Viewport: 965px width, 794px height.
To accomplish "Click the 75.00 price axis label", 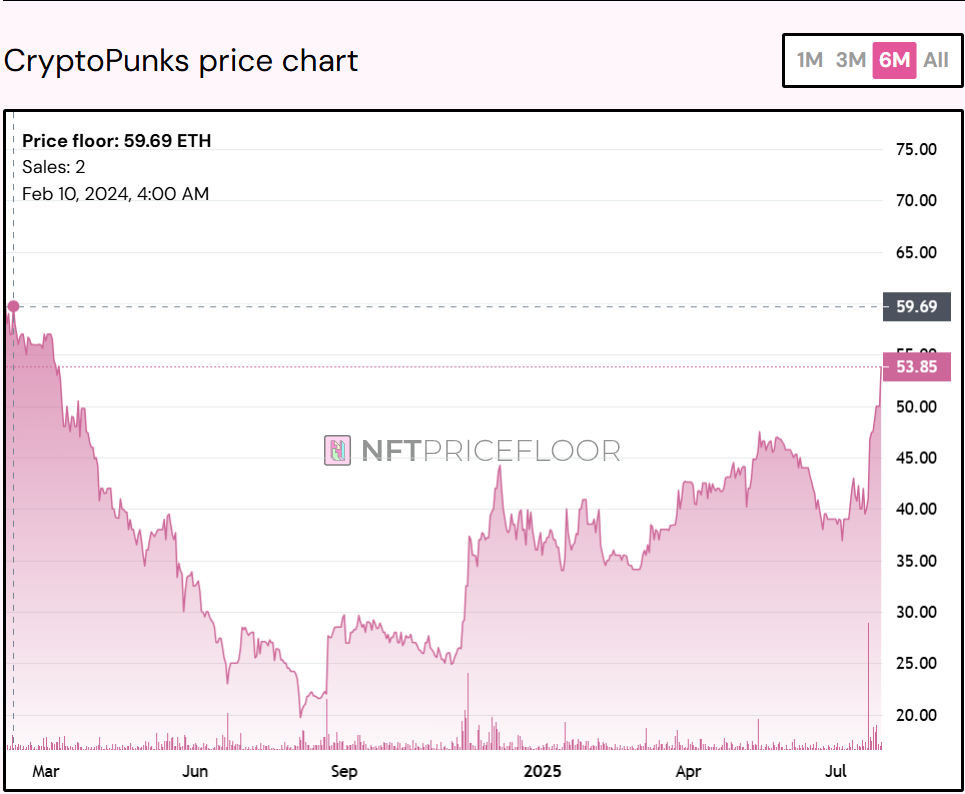I will tap(916, 149).
